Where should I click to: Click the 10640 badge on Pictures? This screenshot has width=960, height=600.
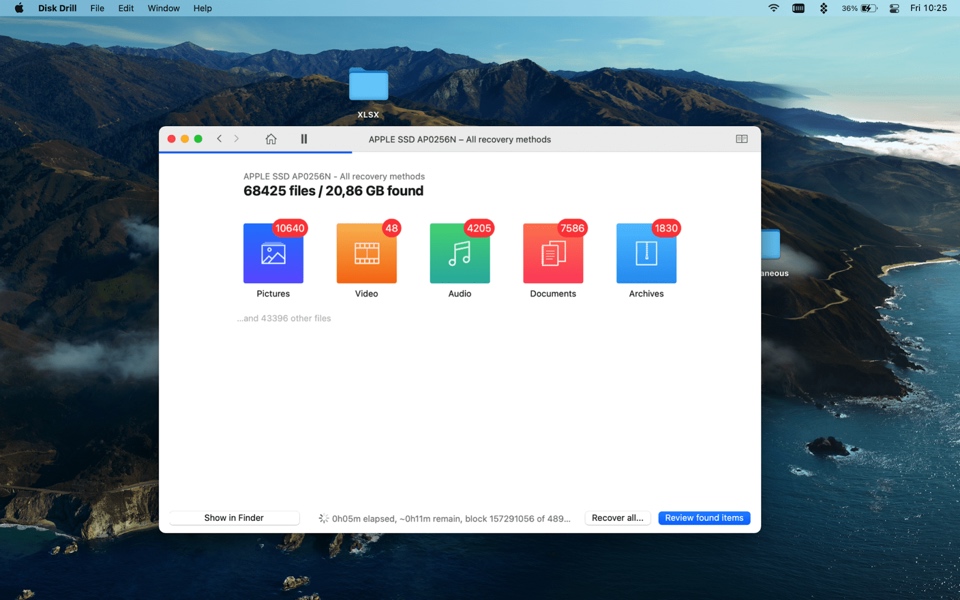290,228
